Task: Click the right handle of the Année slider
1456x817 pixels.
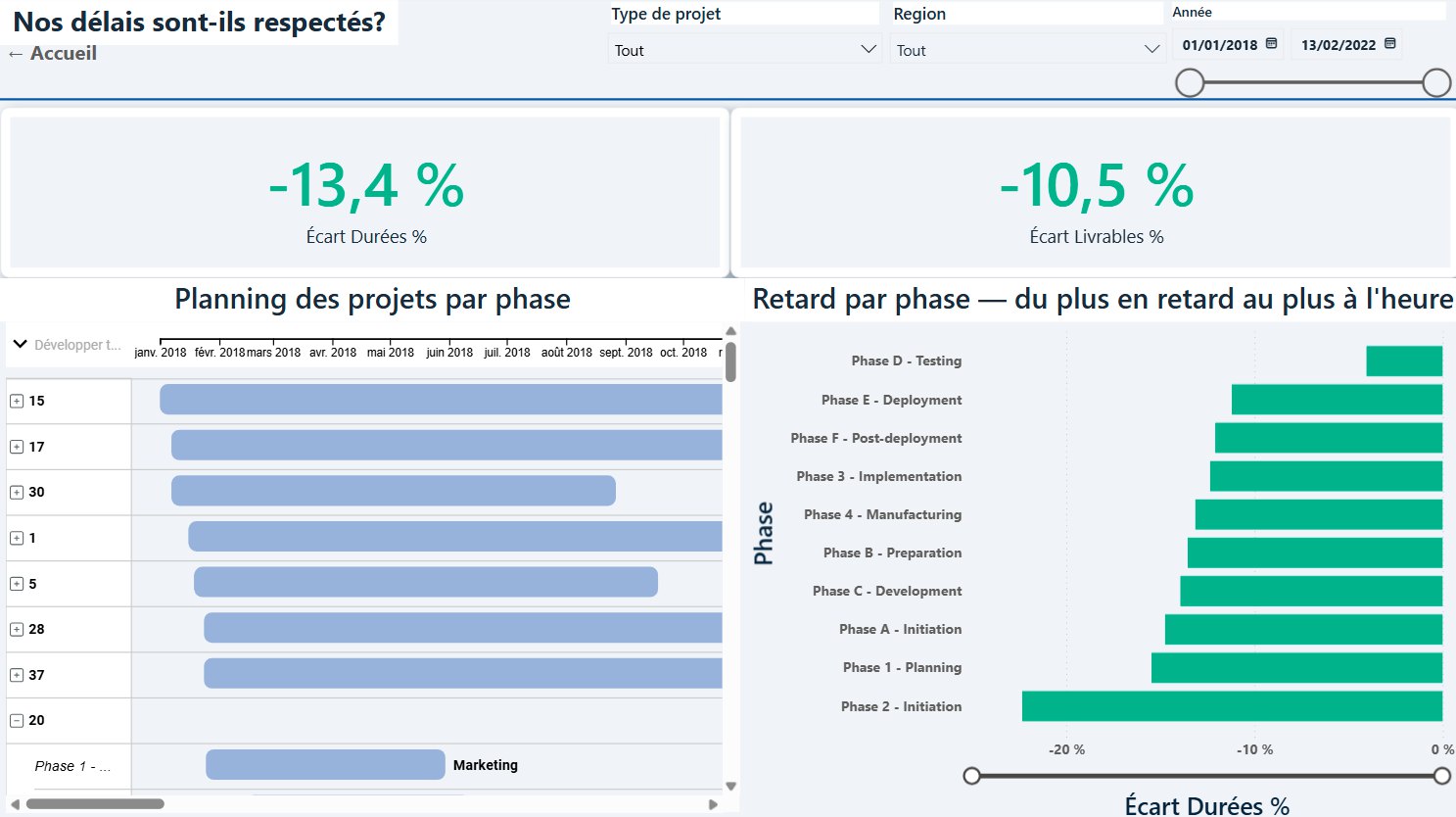Action: pyautogui.click(x=1436, y=83)
